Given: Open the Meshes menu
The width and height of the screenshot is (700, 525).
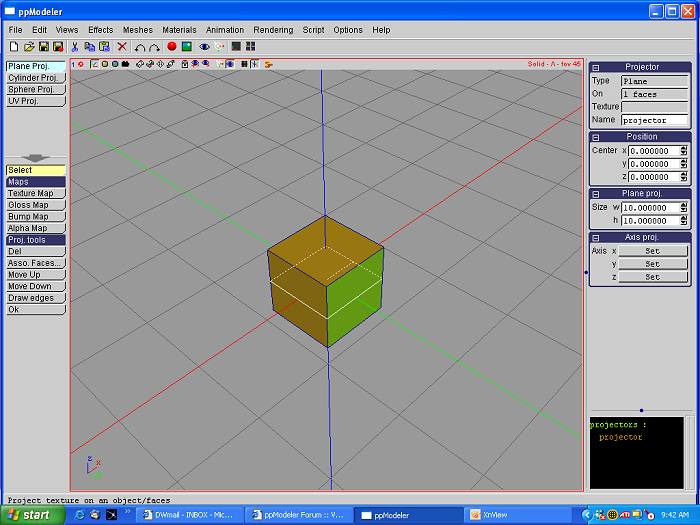Looking at the screenshot, I should point(138,30).
